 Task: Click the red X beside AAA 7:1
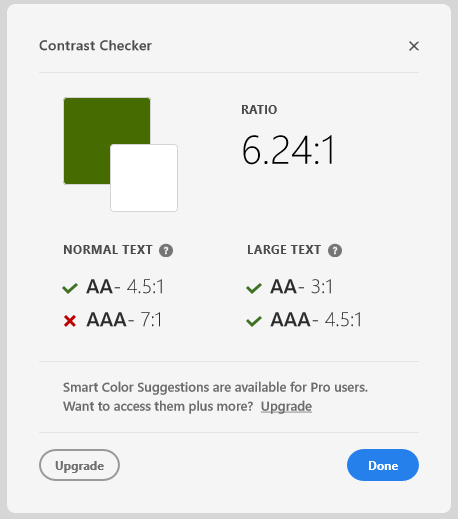[70, 321]
